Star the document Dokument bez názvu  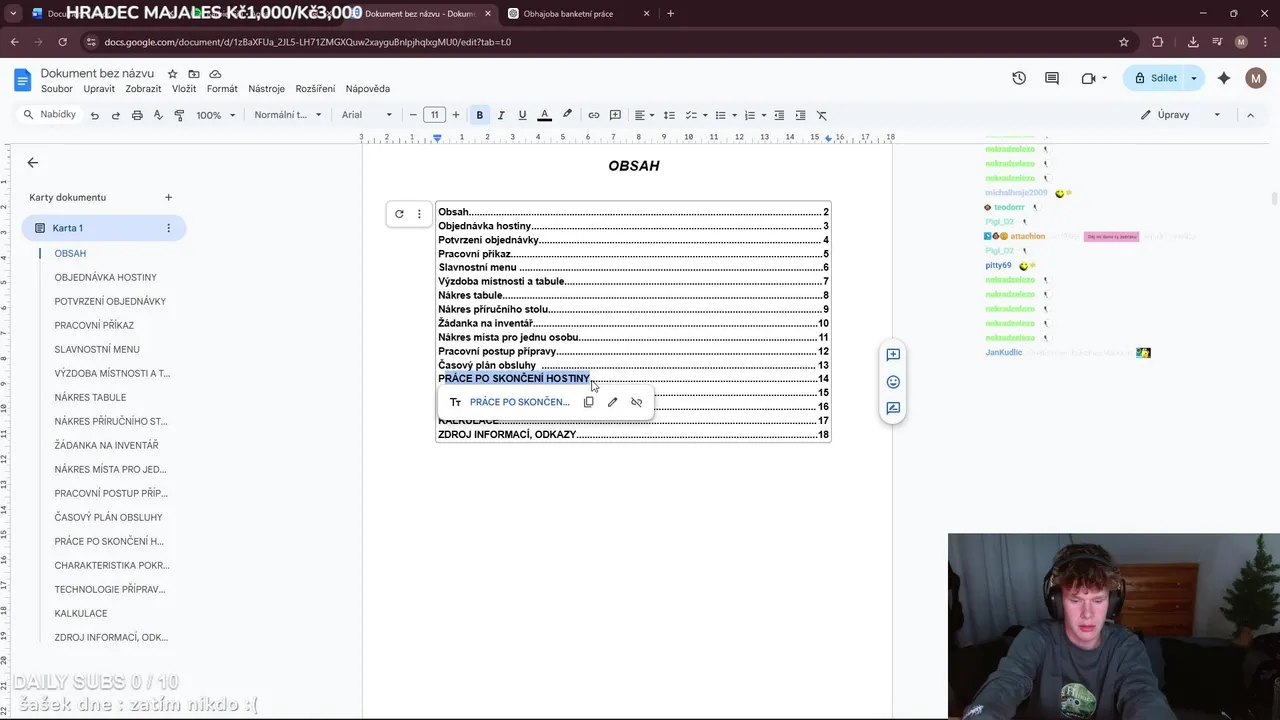click(x=172, y=74)
